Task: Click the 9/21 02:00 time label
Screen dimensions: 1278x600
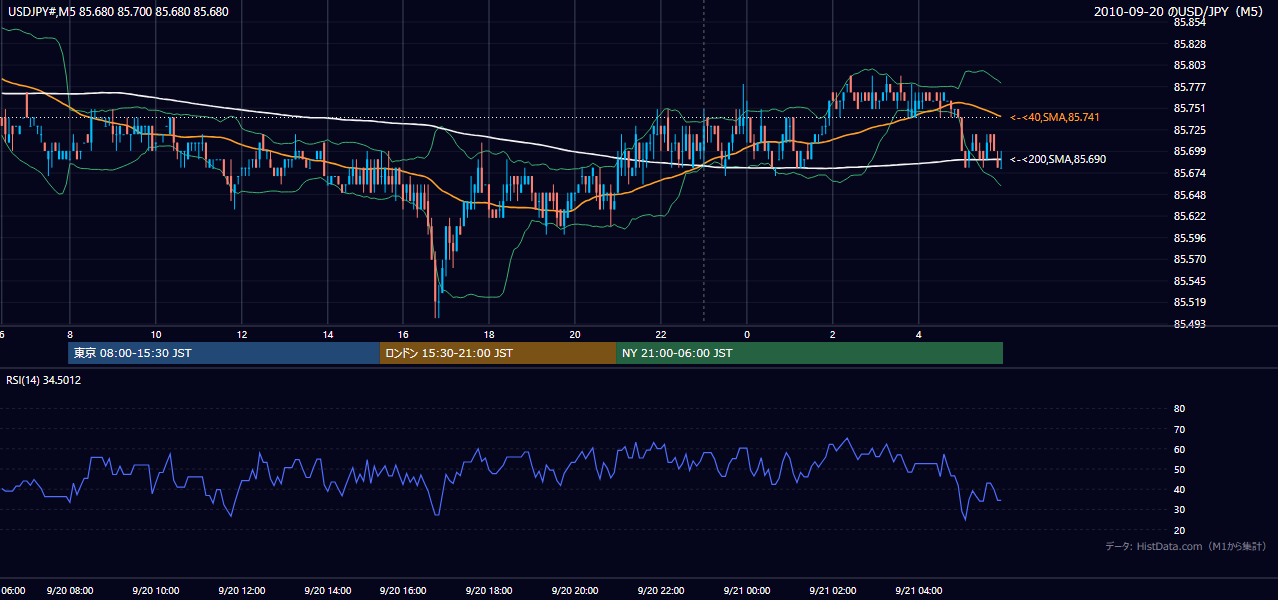Action: pos(833,591)
